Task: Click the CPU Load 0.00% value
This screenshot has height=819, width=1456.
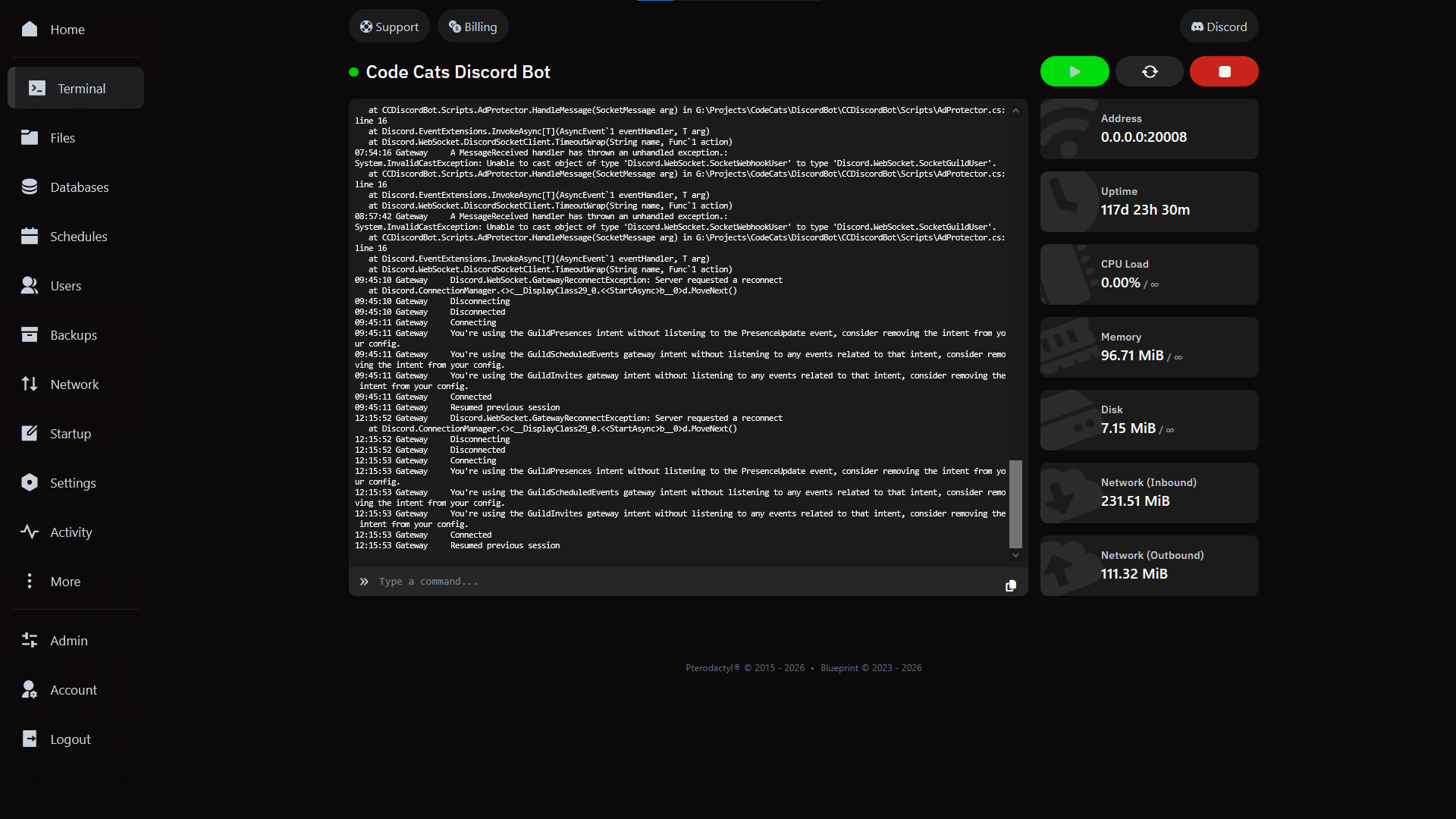Action: [1120, 283]
